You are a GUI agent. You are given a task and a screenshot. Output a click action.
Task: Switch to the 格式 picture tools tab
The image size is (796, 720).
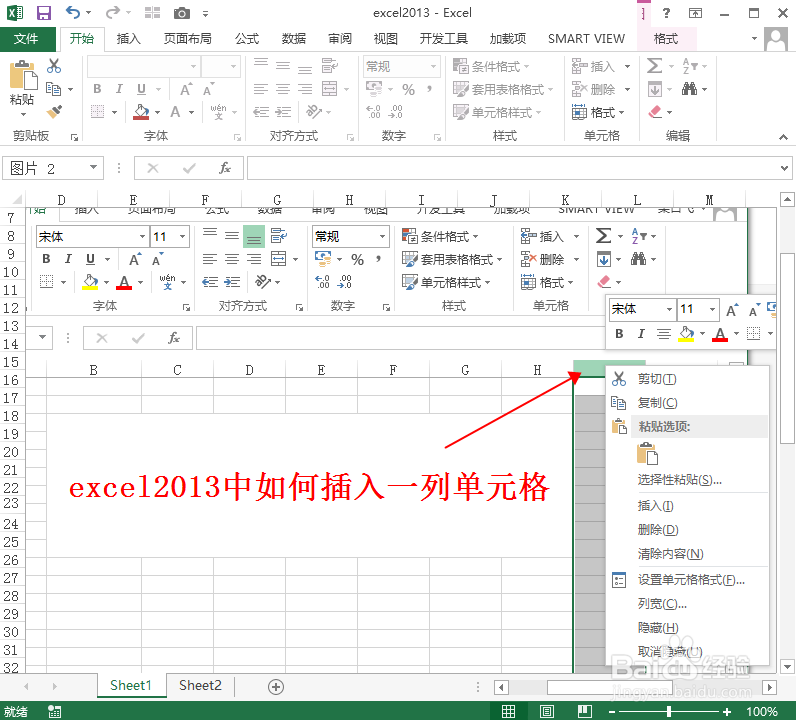click(x=666, y=39)
